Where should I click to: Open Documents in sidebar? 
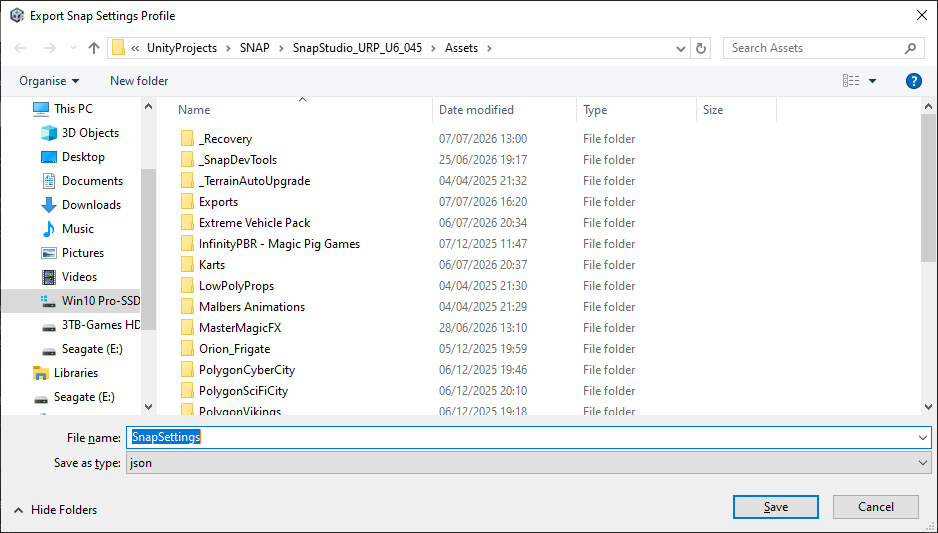coord(81,181)
